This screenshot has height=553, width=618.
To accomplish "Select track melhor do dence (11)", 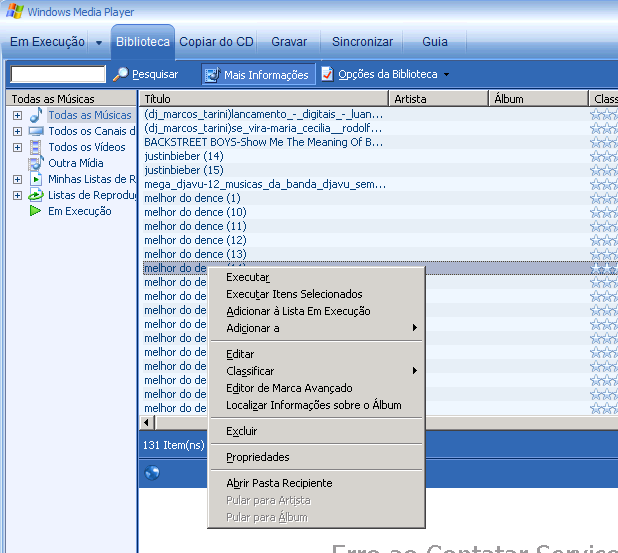I will (x=195, y=226).
